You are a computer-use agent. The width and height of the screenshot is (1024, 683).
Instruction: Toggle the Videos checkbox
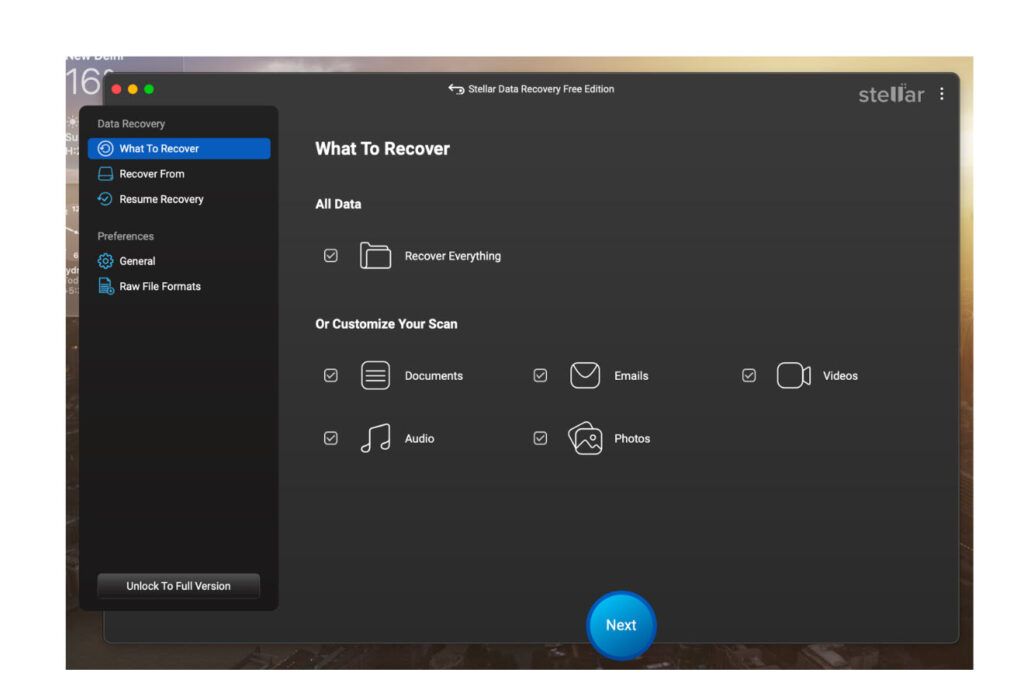coord(749,376)
